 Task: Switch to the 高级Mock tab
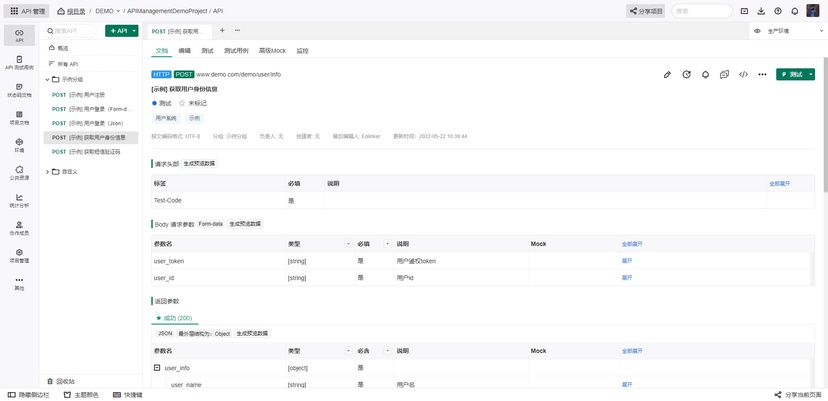pos(272,51)
